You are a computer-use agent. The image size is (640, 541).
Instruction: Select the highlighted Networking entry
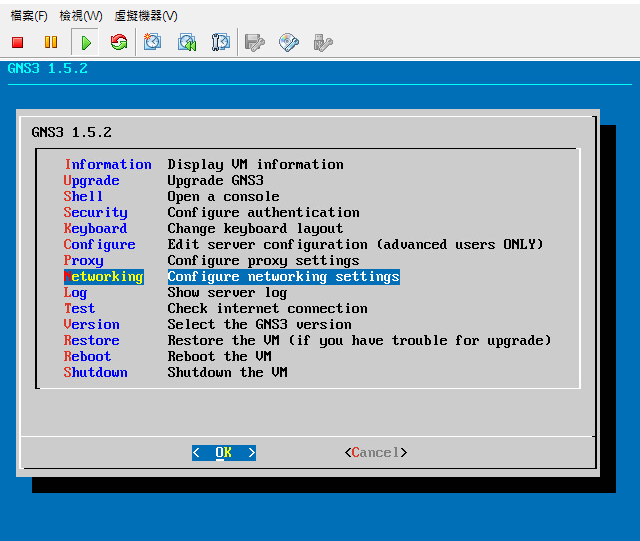click(x=104, y=276)
